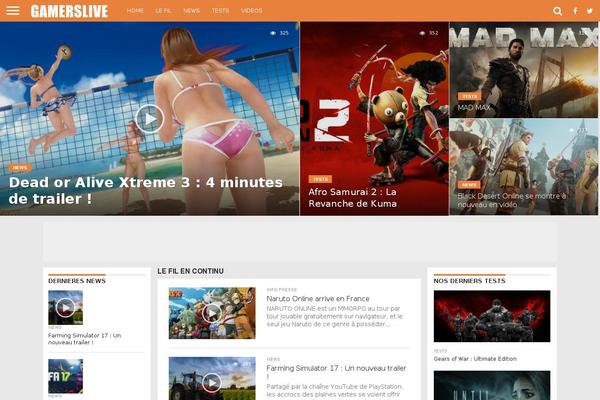This screenshot has width=600, height=400.
Task: Click the LE FIL EN CONTINU heading
Action: click(191, 271)
